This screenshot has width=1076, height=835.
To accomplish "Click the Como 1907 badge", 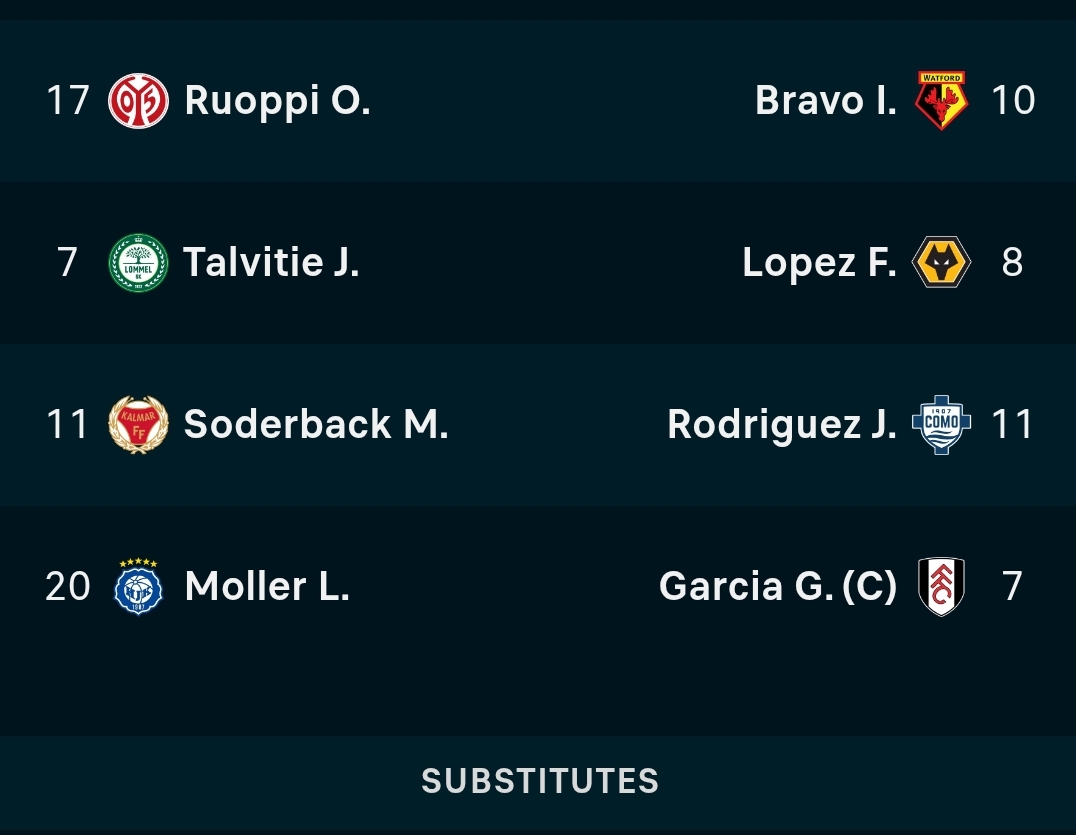I will click(941, 424).
